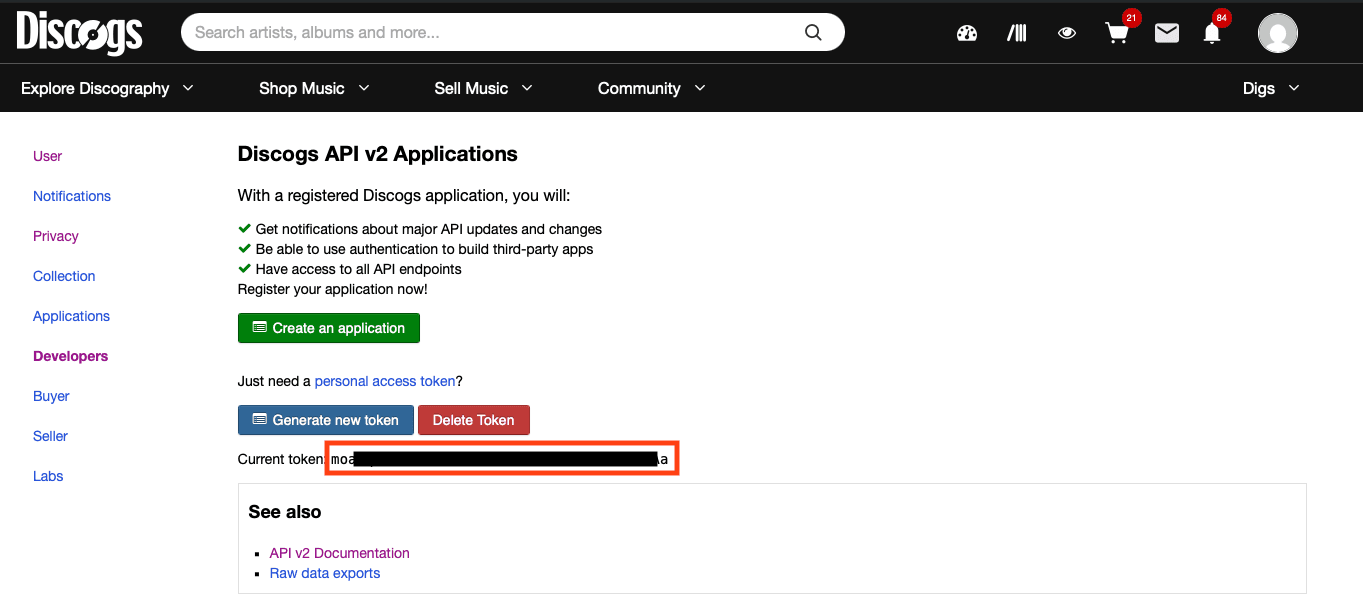Visit the Raw data exports page
Image resolution: width=1363 pixels, height=610 pixels.
tap(324, 572)
